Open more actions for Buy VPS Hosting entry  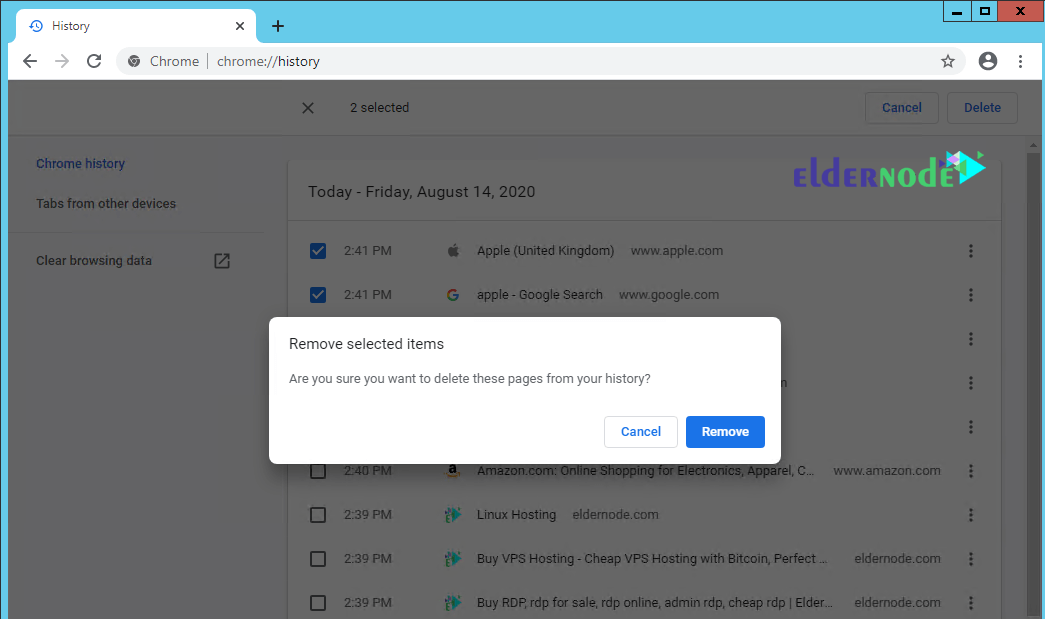970,558
